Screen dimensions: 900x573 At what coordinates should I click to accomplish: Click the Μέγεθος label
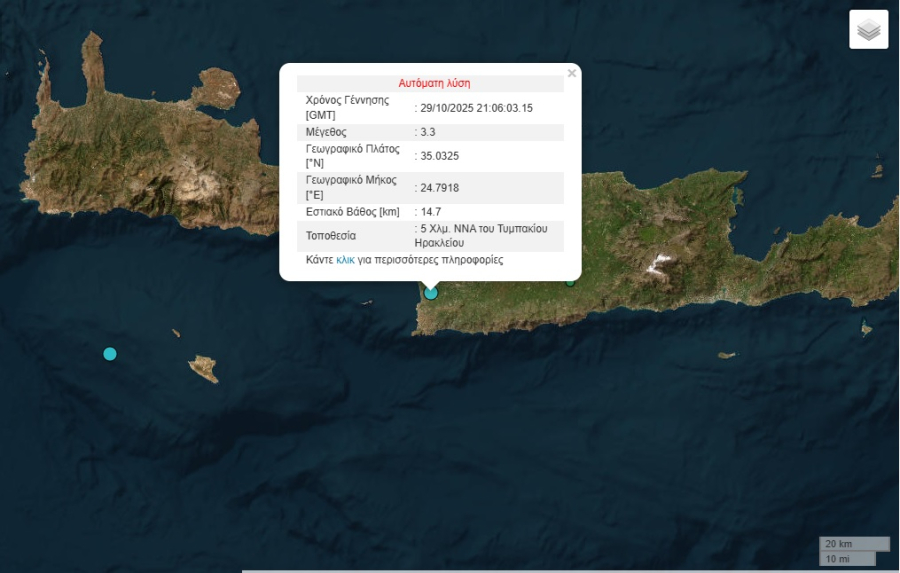pyautogui.click(x=326, y=132)
